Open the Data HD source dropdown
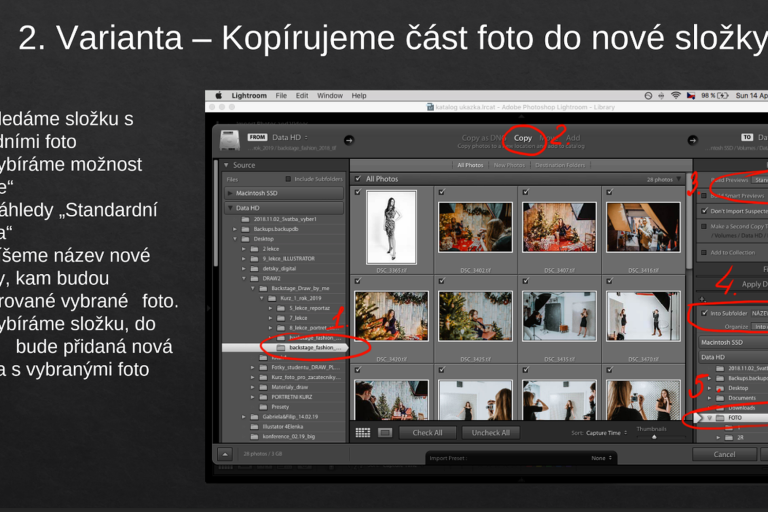The height and width of the screenshot is (512, 768). click(290, 137)
